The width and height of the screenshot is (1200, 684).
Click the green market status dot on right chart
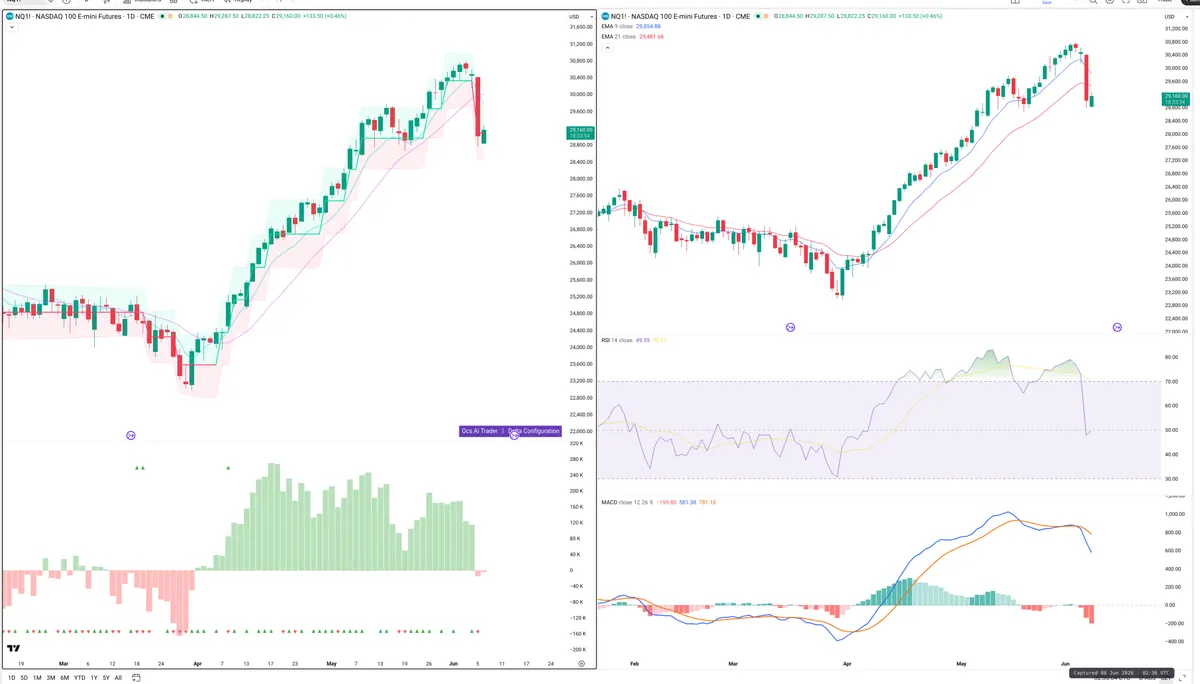coord(757,17)
